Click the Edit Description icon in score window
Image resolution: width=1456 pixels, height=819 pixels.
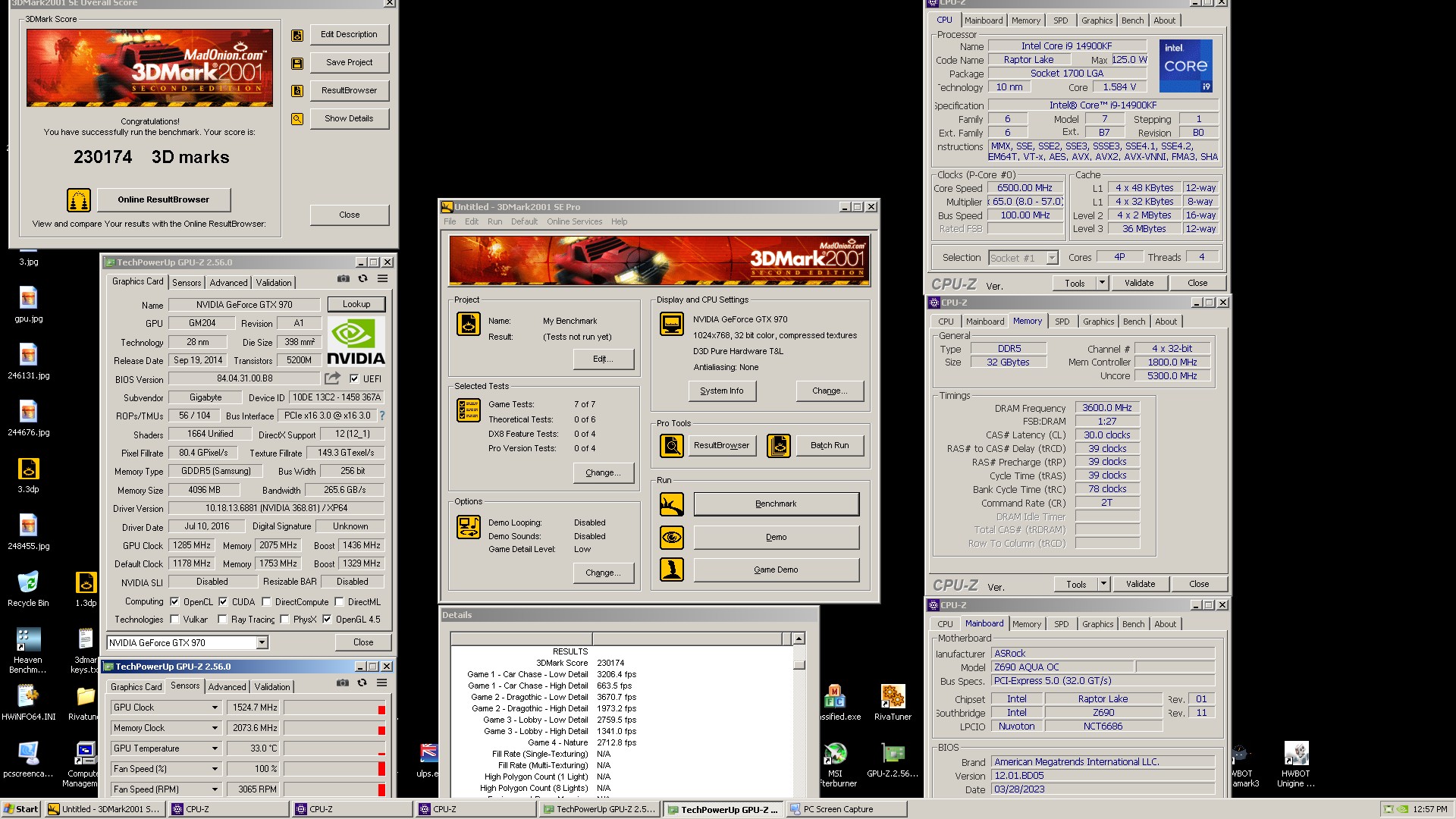point(297,35)
